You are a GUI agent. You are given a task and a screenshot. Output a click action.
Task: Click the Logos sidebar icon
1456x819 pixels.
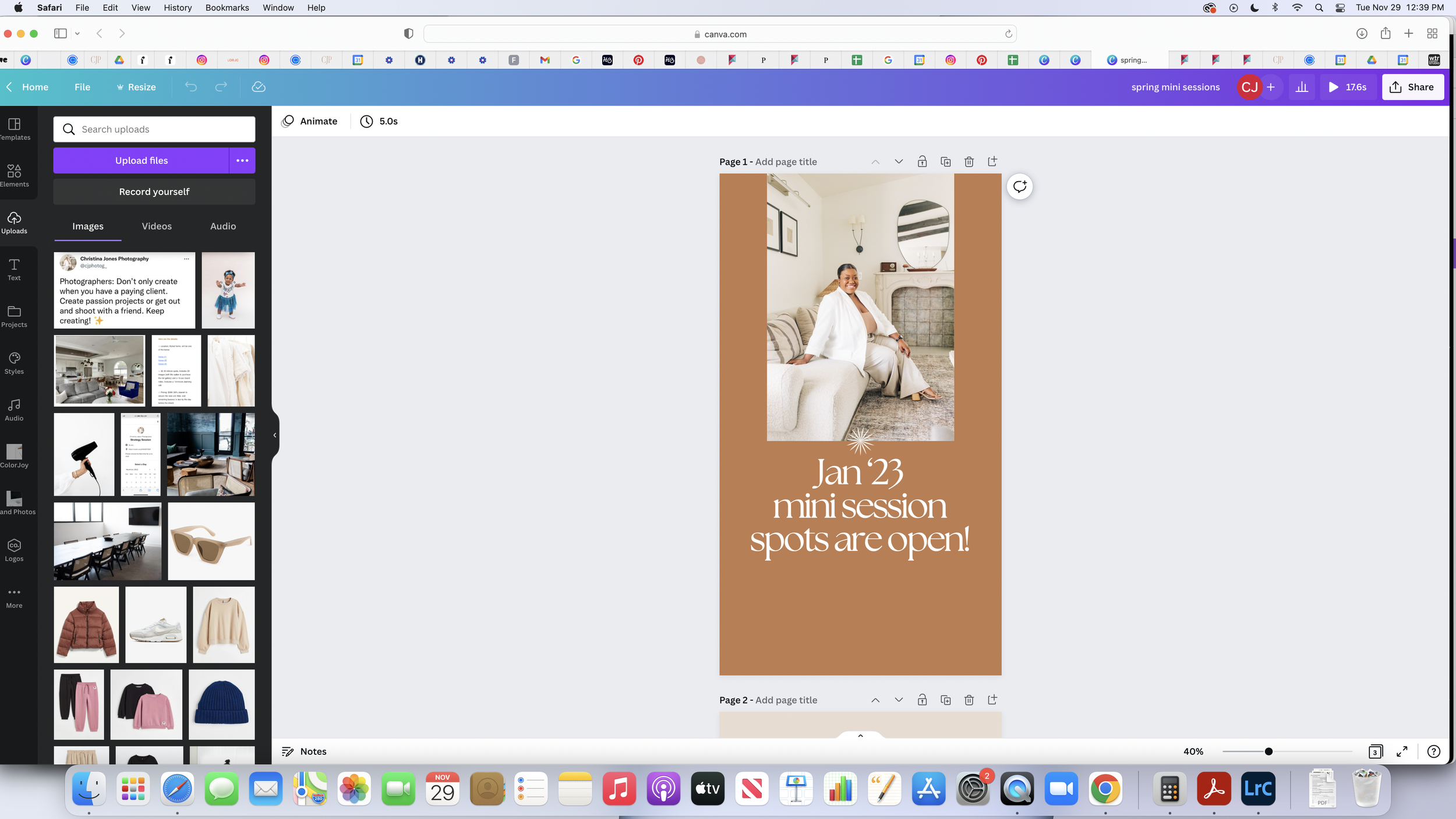14,550
